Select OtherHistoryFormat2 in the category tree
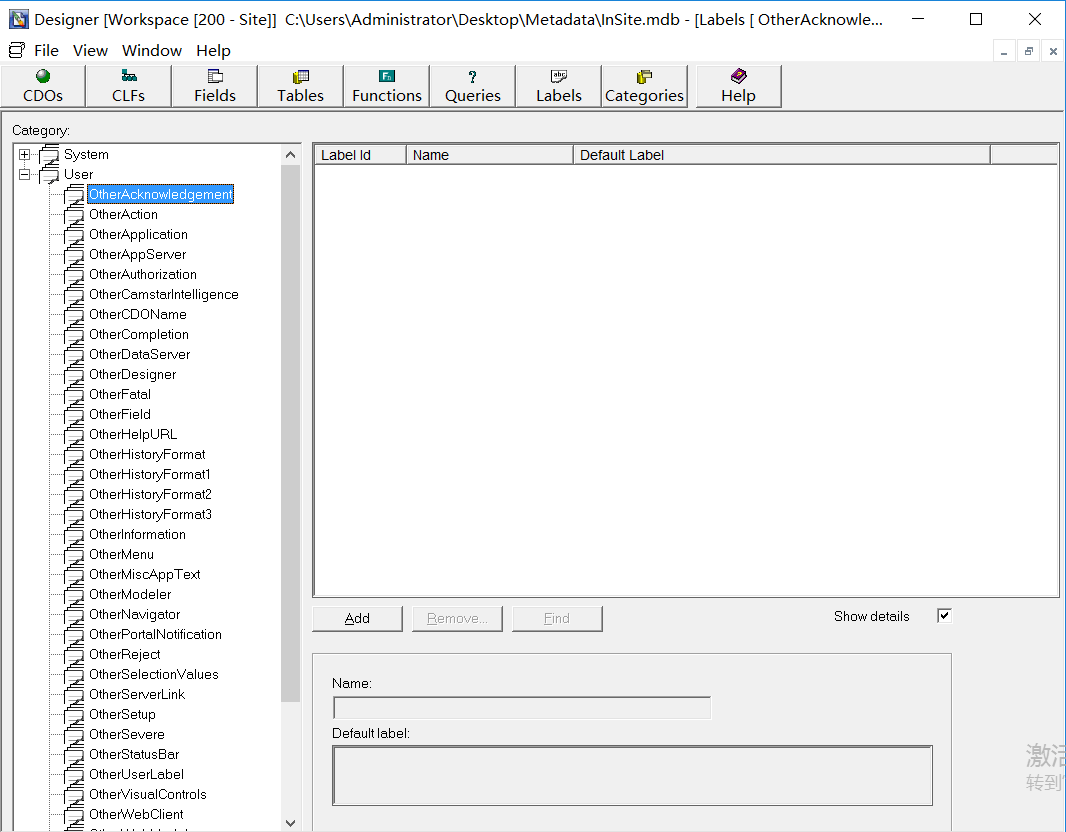Image resolution: width=1066 pixels, height=832 pixels. click(x=150, y=494)
